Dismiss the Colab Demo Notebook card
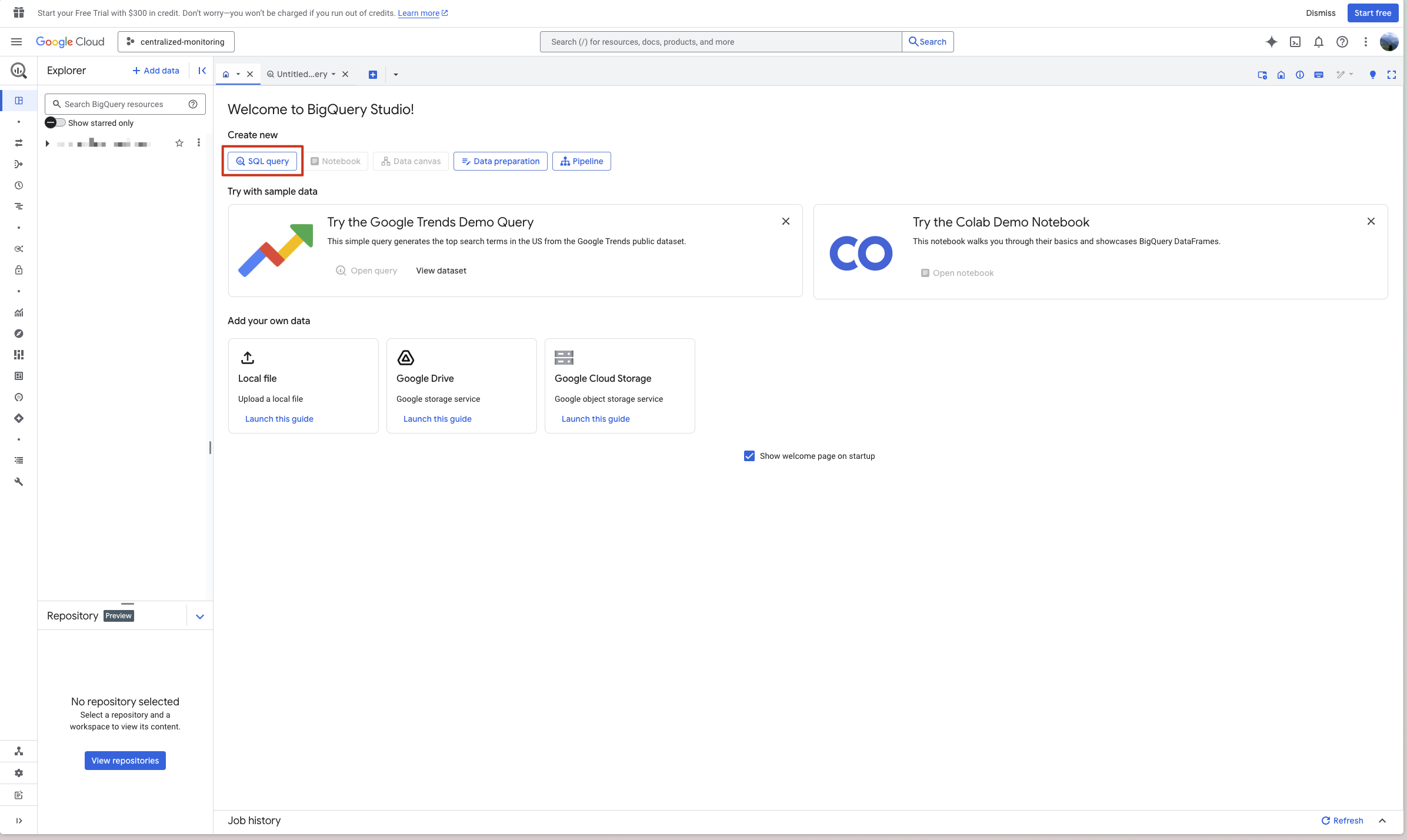The image size is (1407, 840). [x=1371, y=222]
